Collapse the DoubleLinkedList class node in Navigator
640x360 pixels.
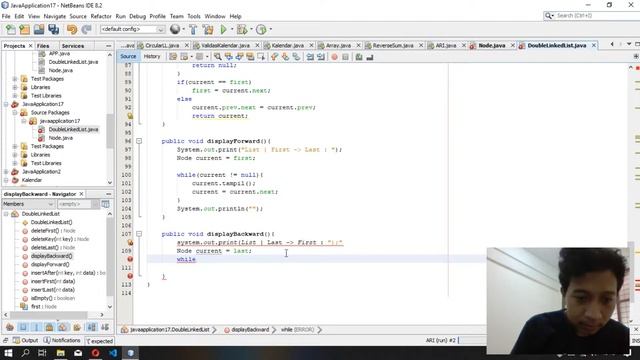click(x=6, y=214)
